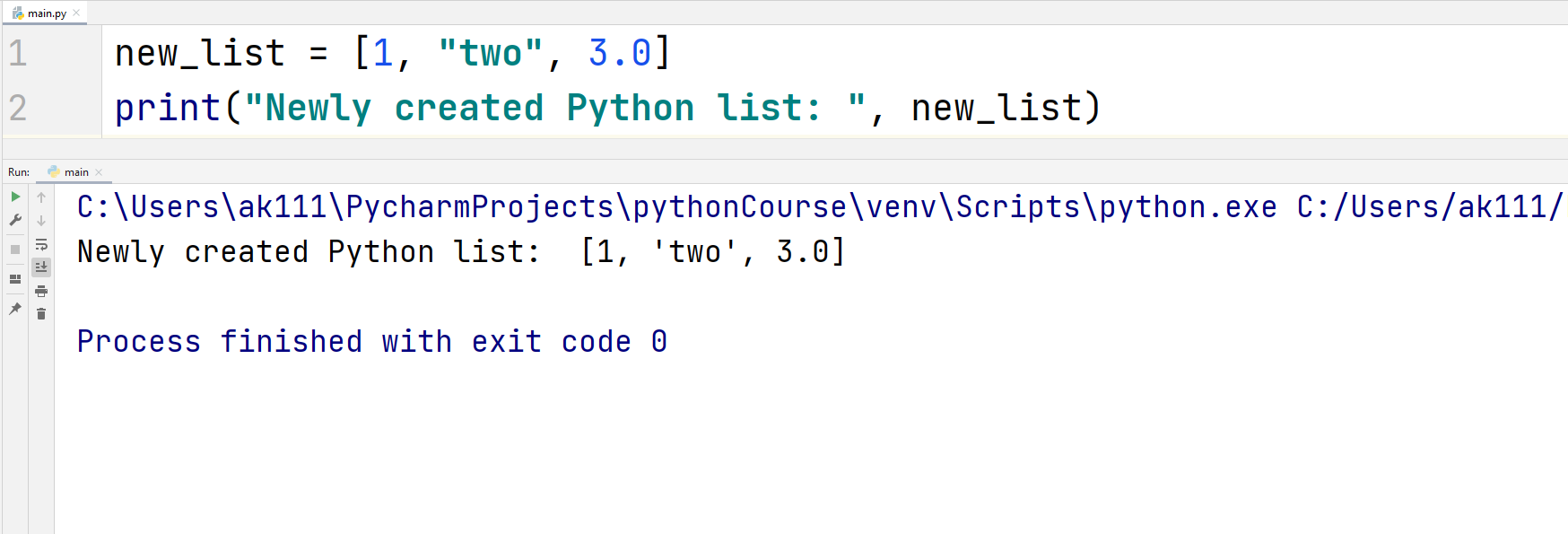Screen dimensions: 1568x534
Task: Click the print function call on line 2
Action: tap(168, 109)
